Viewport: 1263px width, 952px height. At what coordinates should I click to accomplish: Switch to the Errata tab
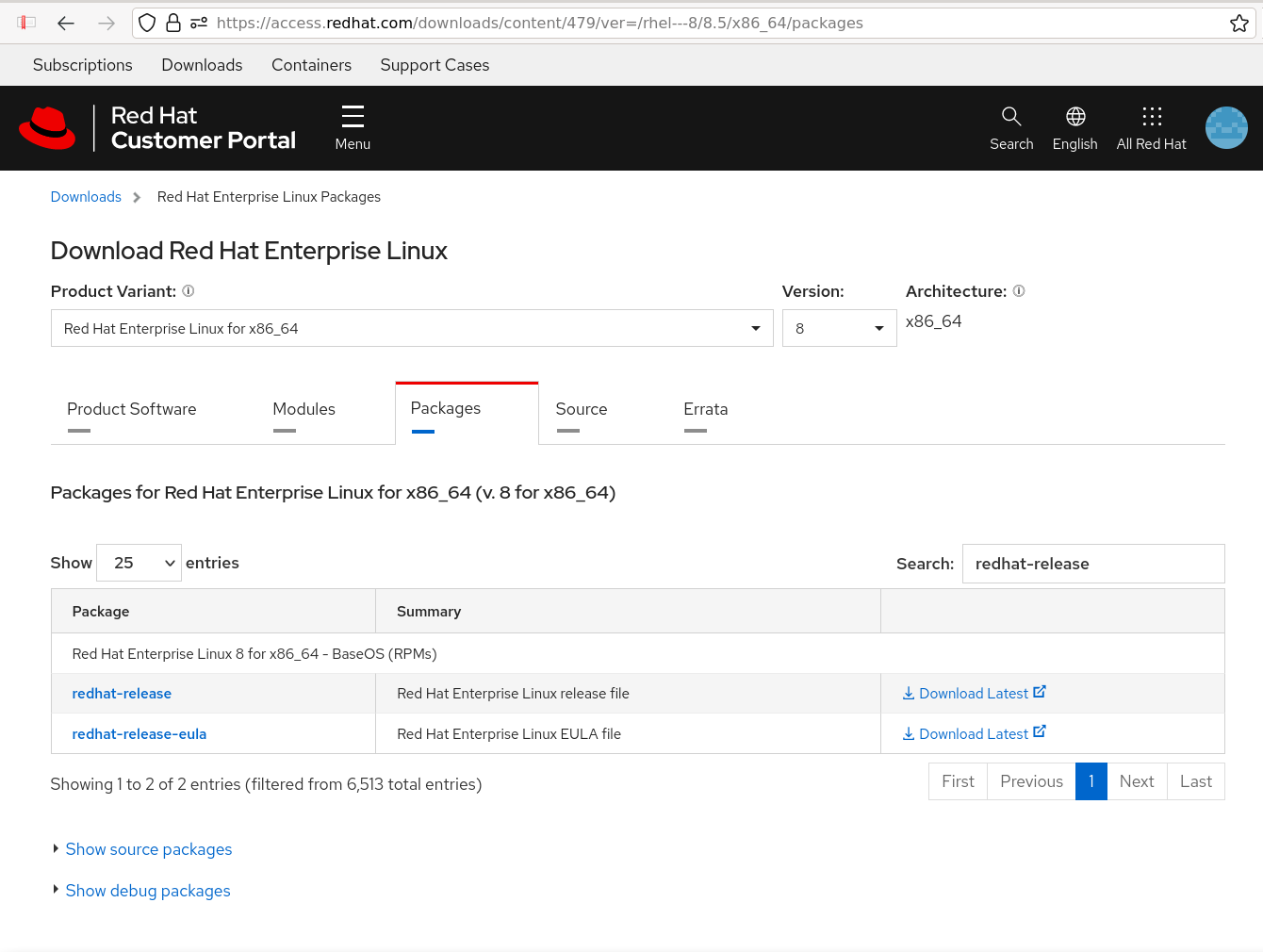705,409
